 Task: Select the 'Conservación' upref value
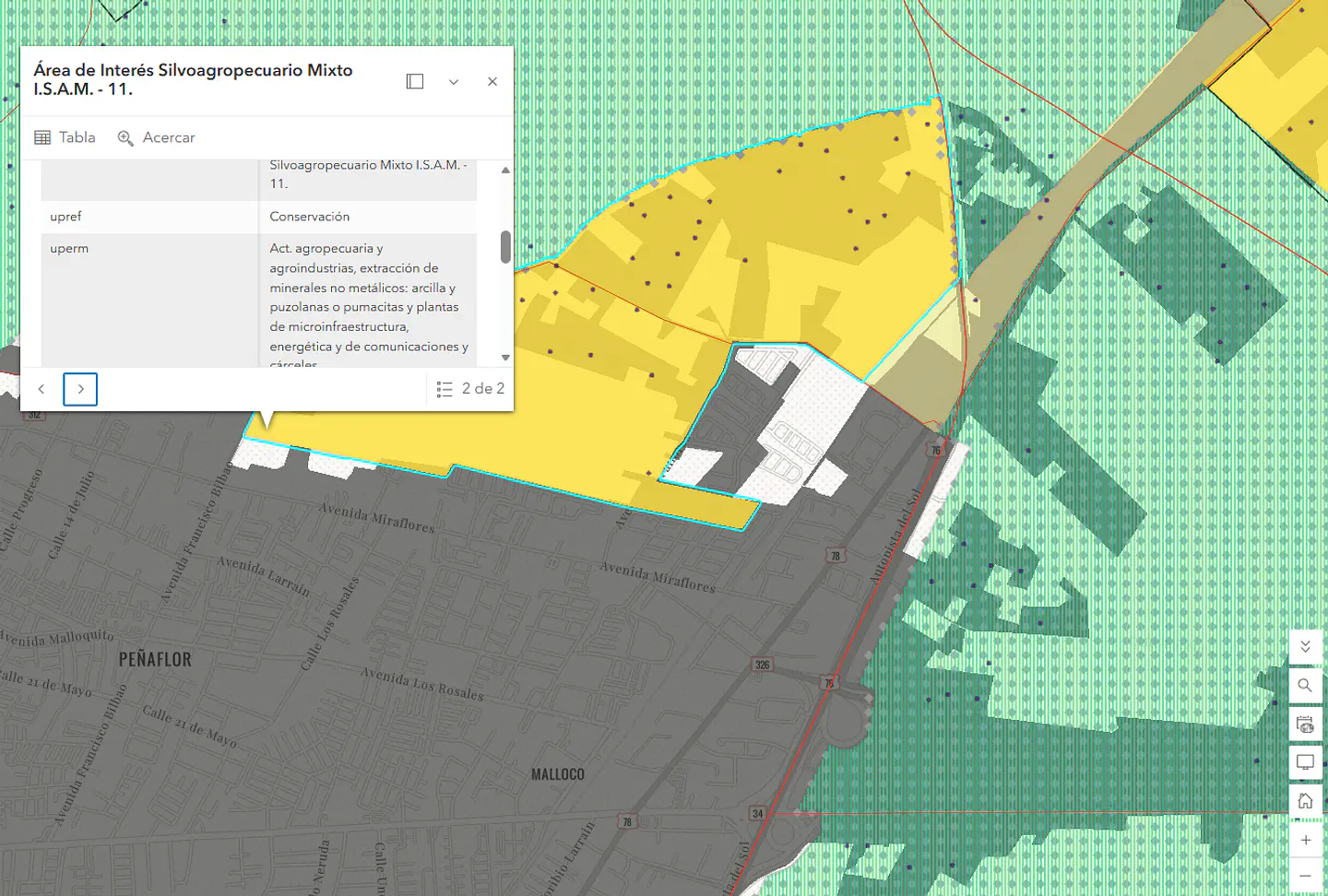[x=310, y=217]
